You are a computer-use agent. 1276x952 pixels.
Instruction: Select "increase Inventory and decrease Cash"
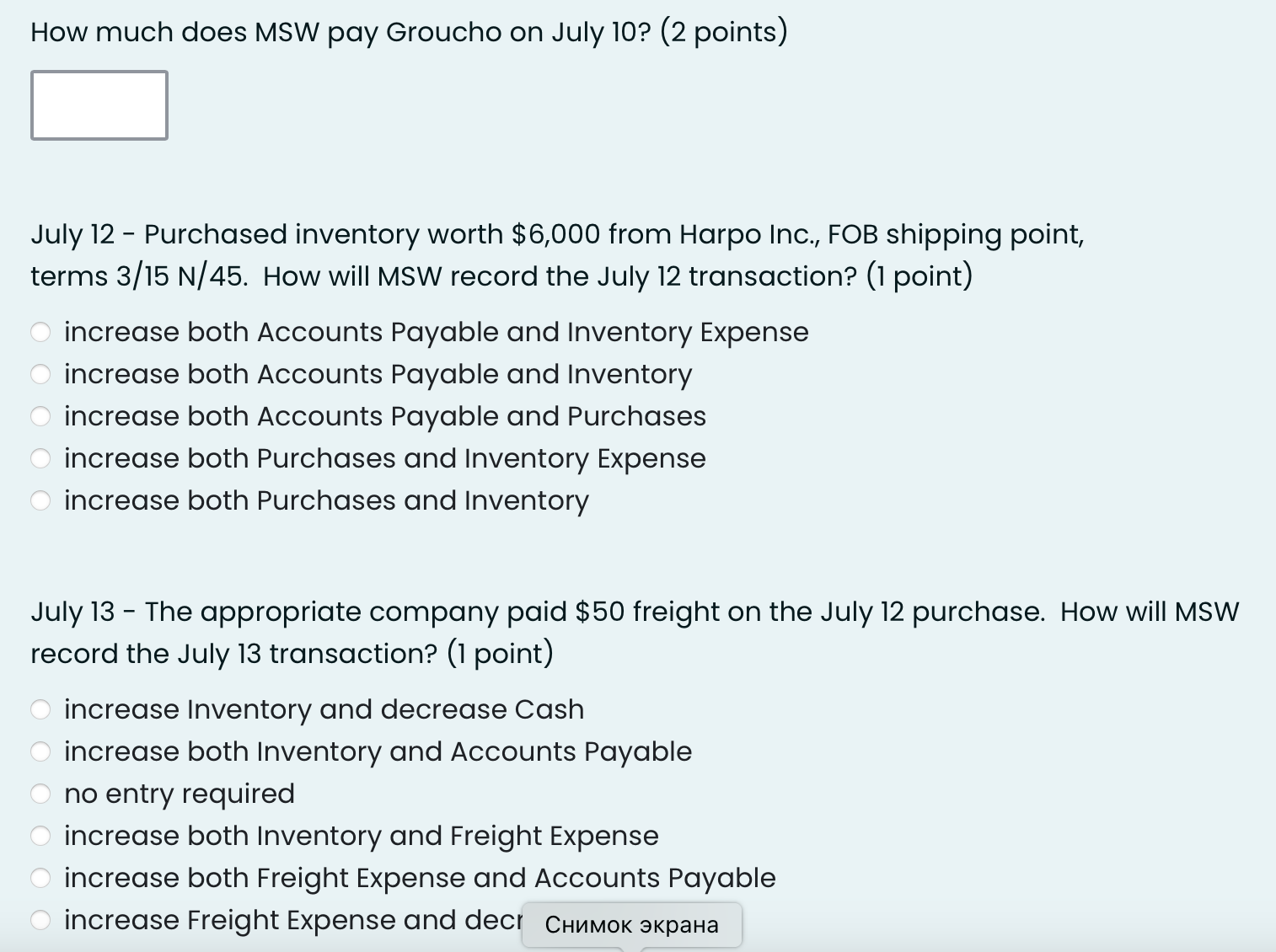[40, 709]
